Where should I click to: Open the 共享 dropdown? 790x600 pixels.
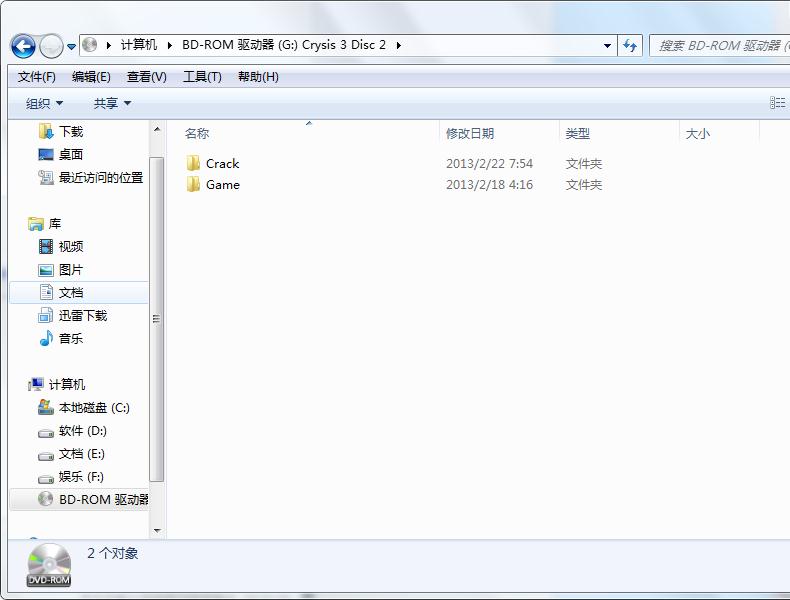point(112,103)
